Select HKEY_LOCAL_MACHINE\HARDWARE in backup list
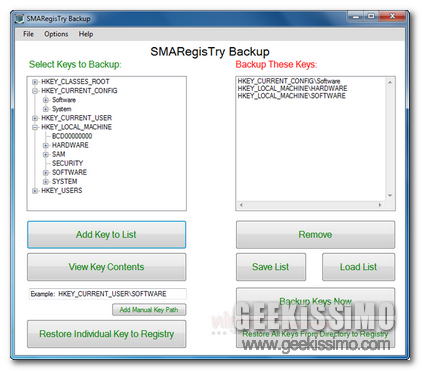Viewport: 422px width, 371px height. (292, 88)
